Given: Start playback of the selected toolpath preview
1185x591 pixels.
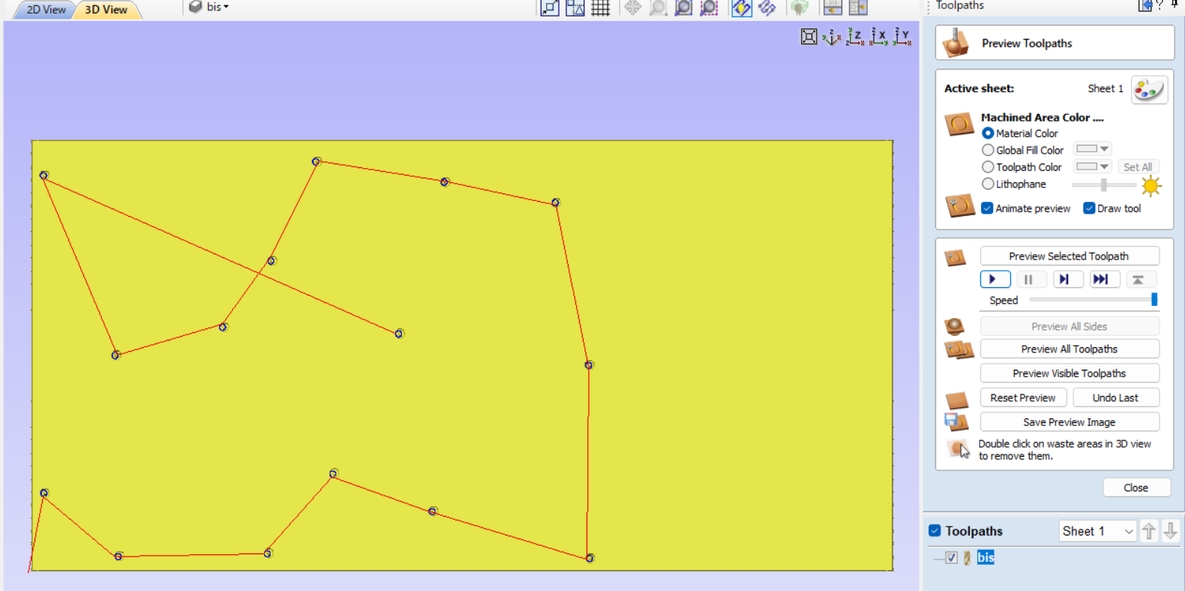Looking at the screenshot, I should tap(993, 279).
